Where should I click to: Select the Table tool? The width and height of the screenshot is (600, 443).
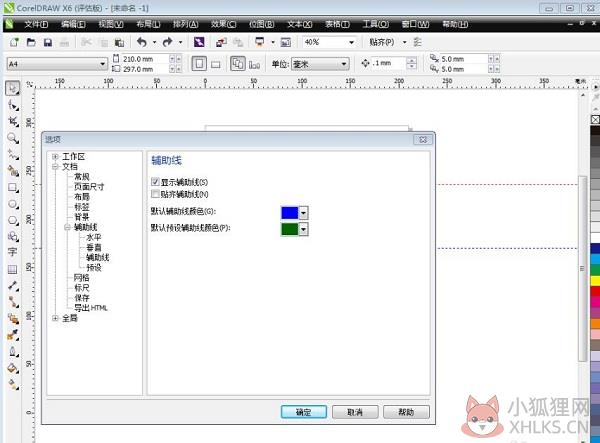pyautogui.click(x=12, y=269)
